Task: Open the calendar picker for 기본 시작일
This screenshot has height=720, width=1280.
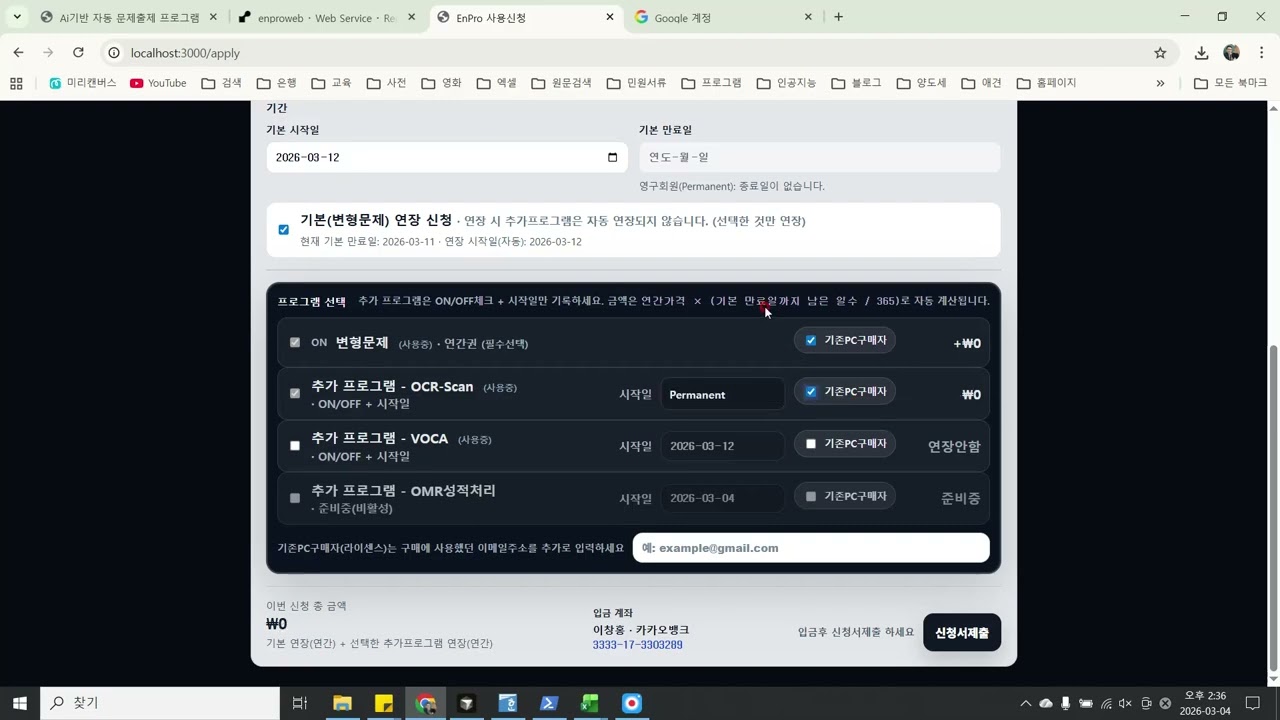Action: [613, 157]
